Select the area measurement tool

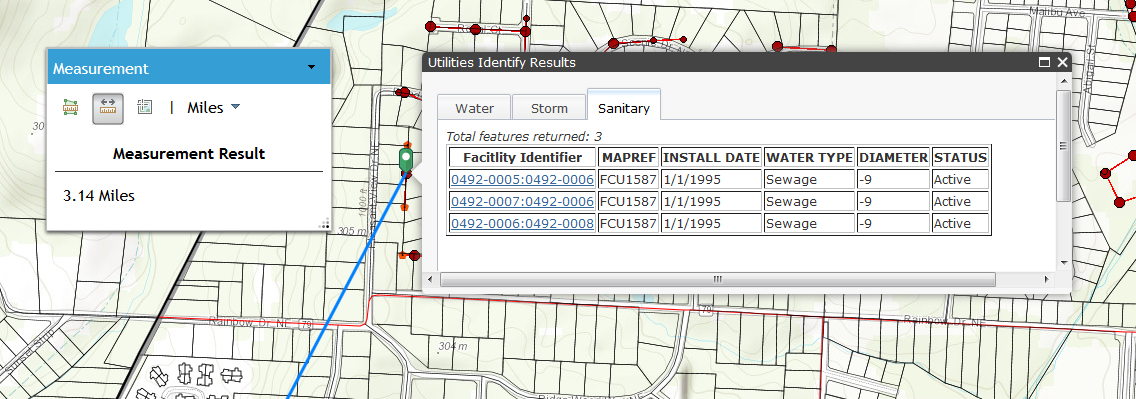[70, 108]
